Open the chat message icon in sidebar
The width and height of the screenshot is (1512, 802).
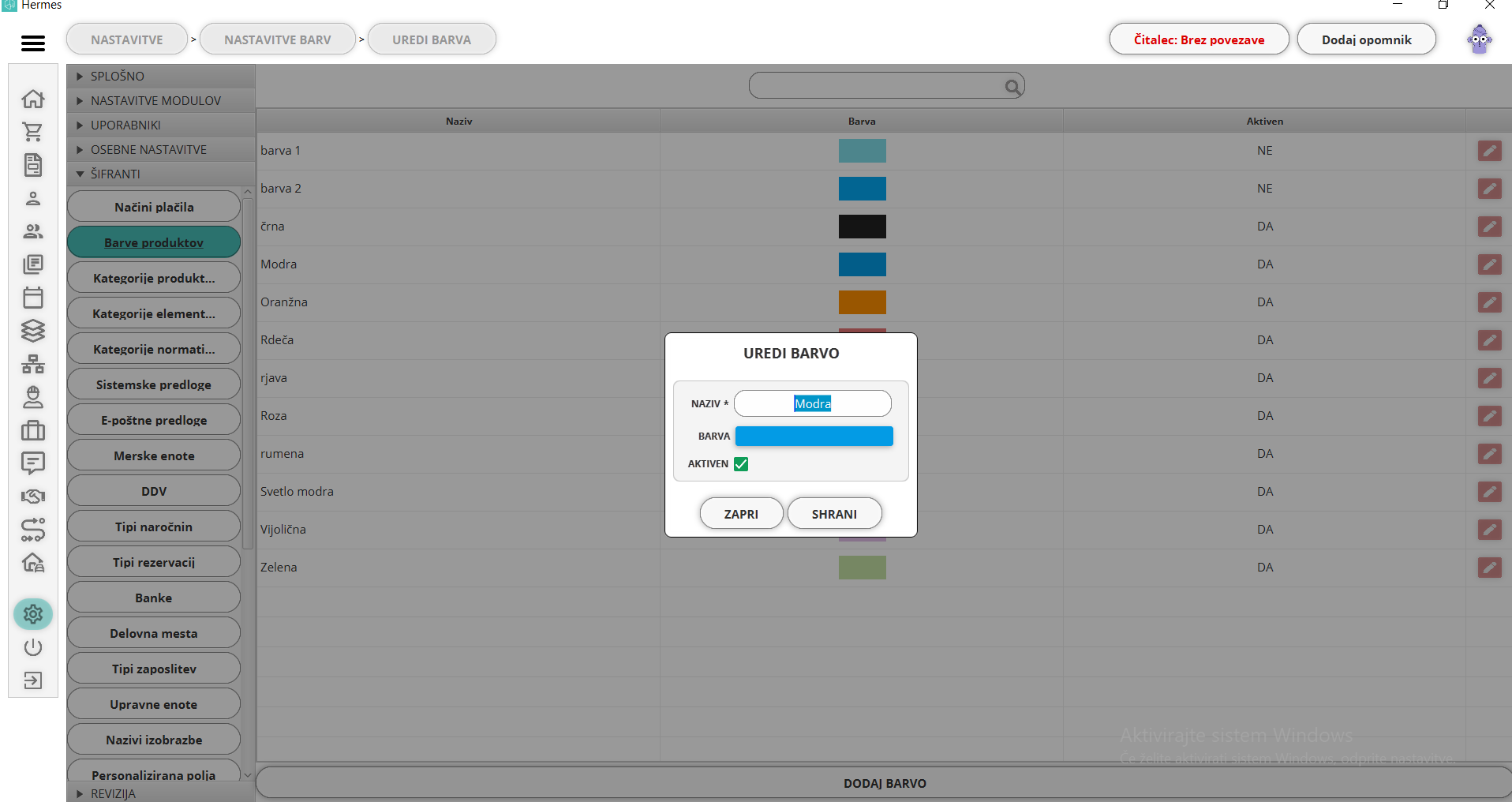click(x=33, y=463)
